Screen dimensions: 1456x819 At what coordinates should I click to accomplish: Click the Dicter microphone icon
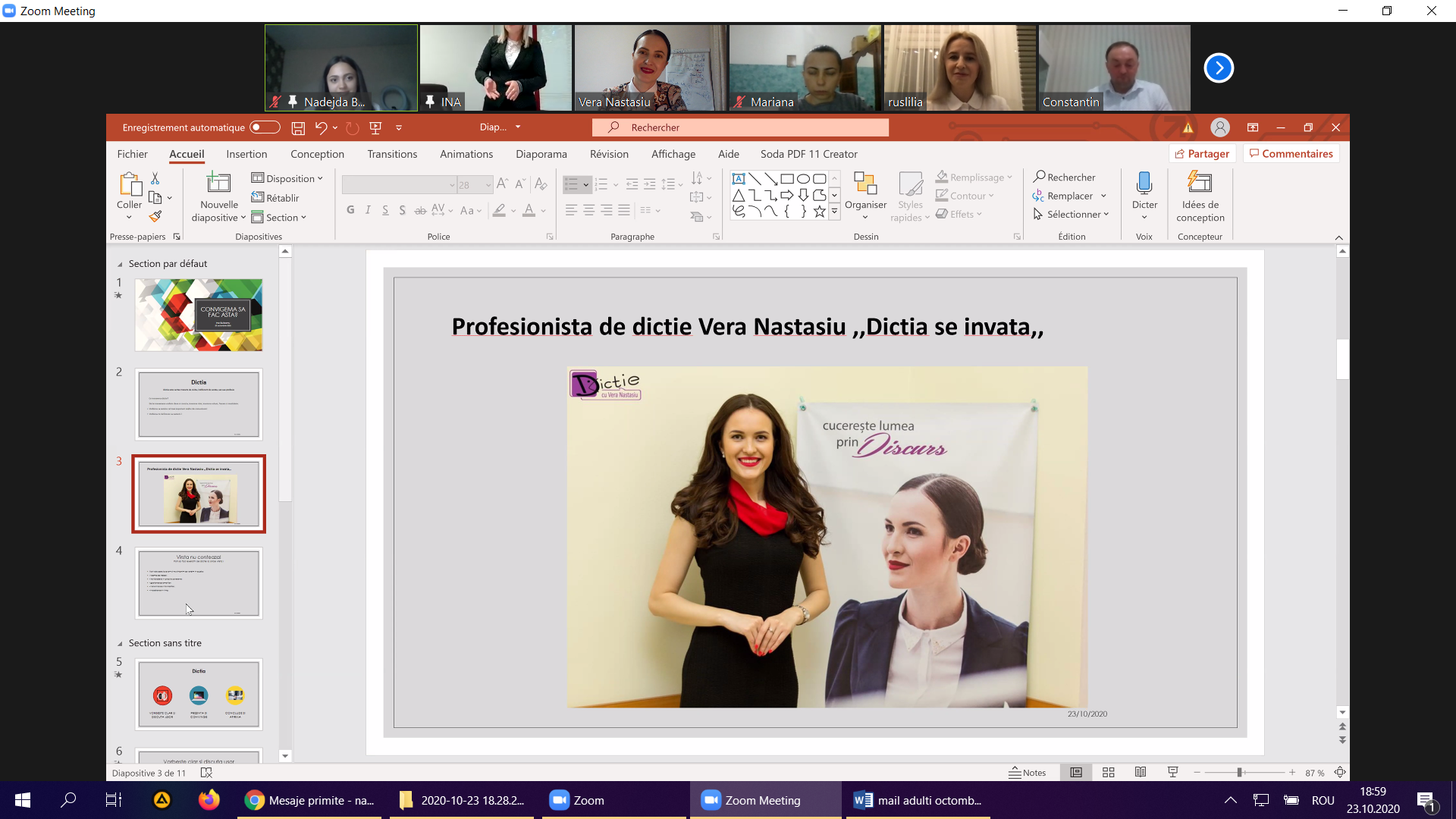coord(1144,184)
